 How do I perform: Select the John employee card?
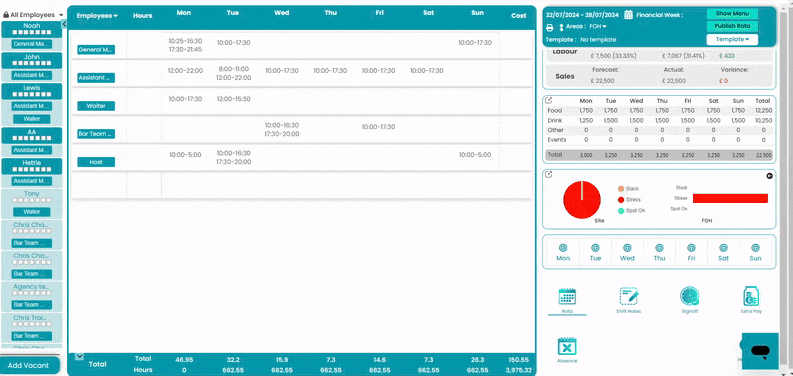coord(32,60)
